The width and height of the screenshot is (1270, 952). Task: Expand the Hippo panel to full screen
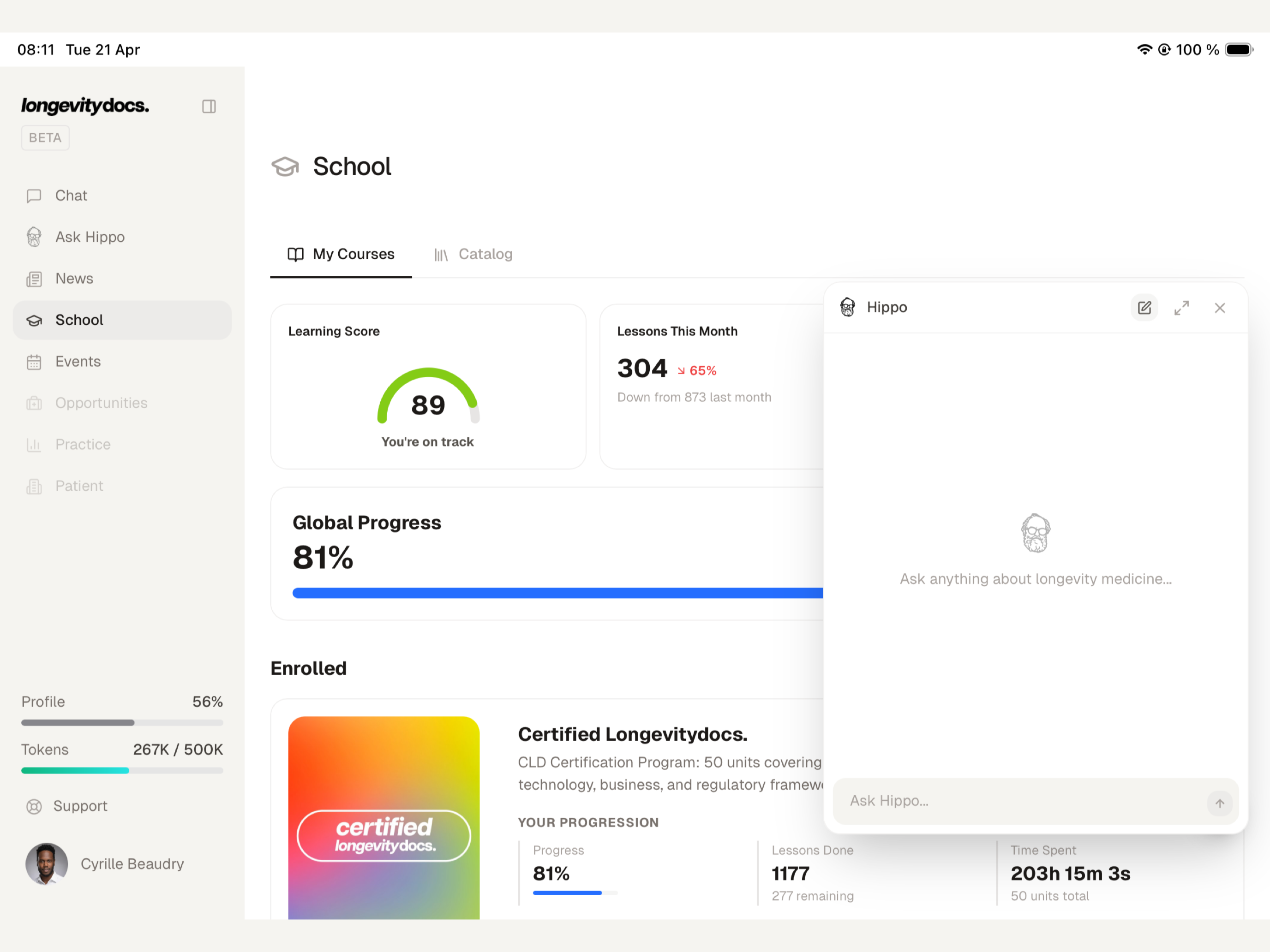(1181, 308)
